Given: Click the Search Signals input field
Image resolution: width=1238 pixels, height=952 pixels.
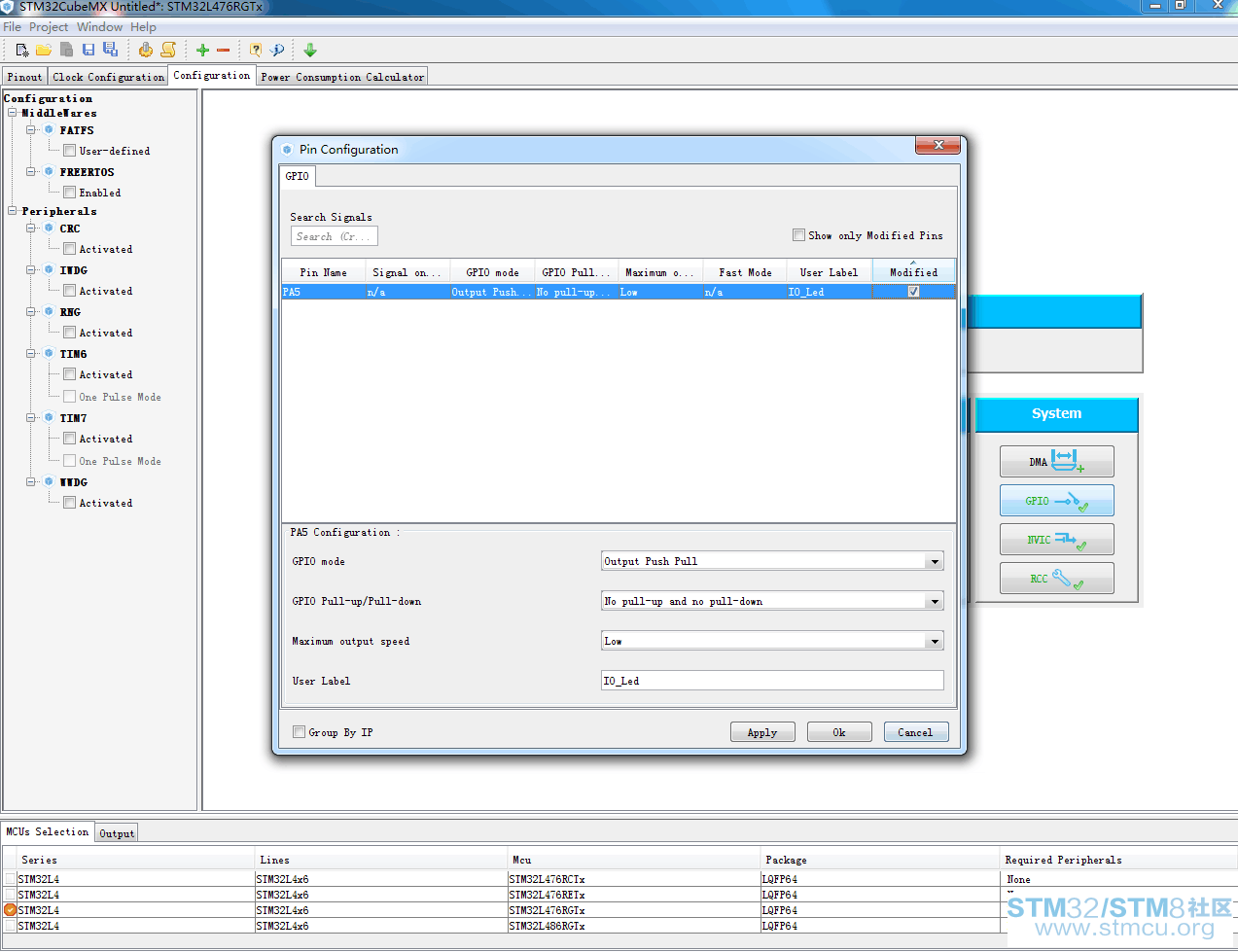Looking at the screenshot, I should [334, 236].
